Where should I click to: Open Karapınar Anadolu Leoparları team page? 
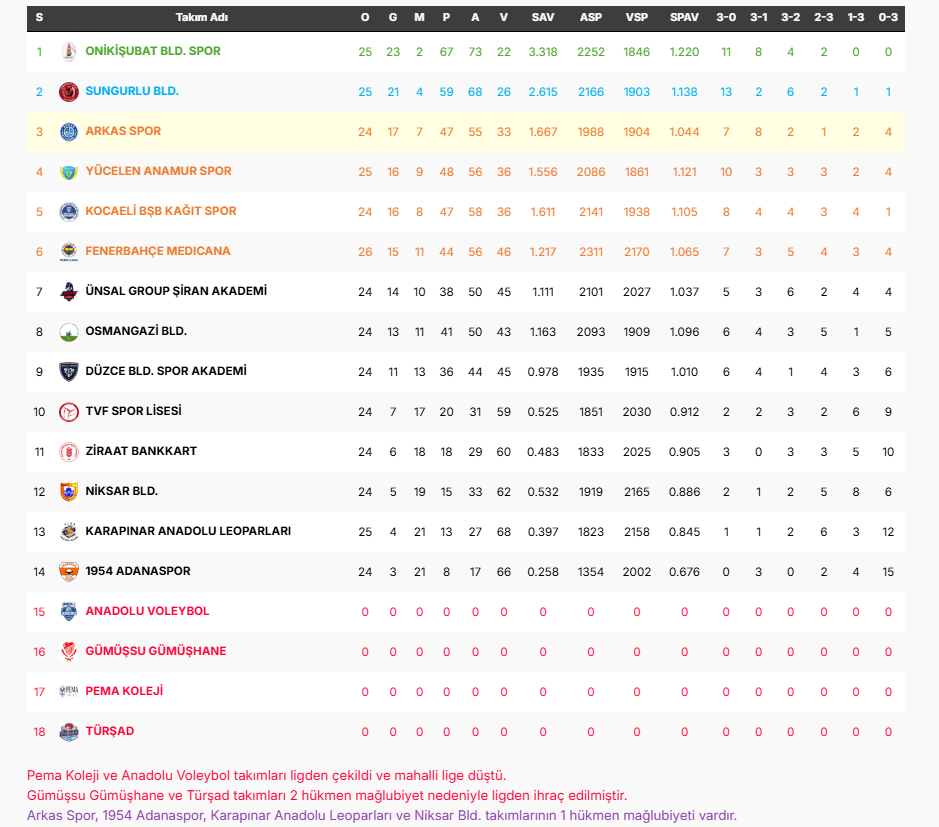coord(188,531)
